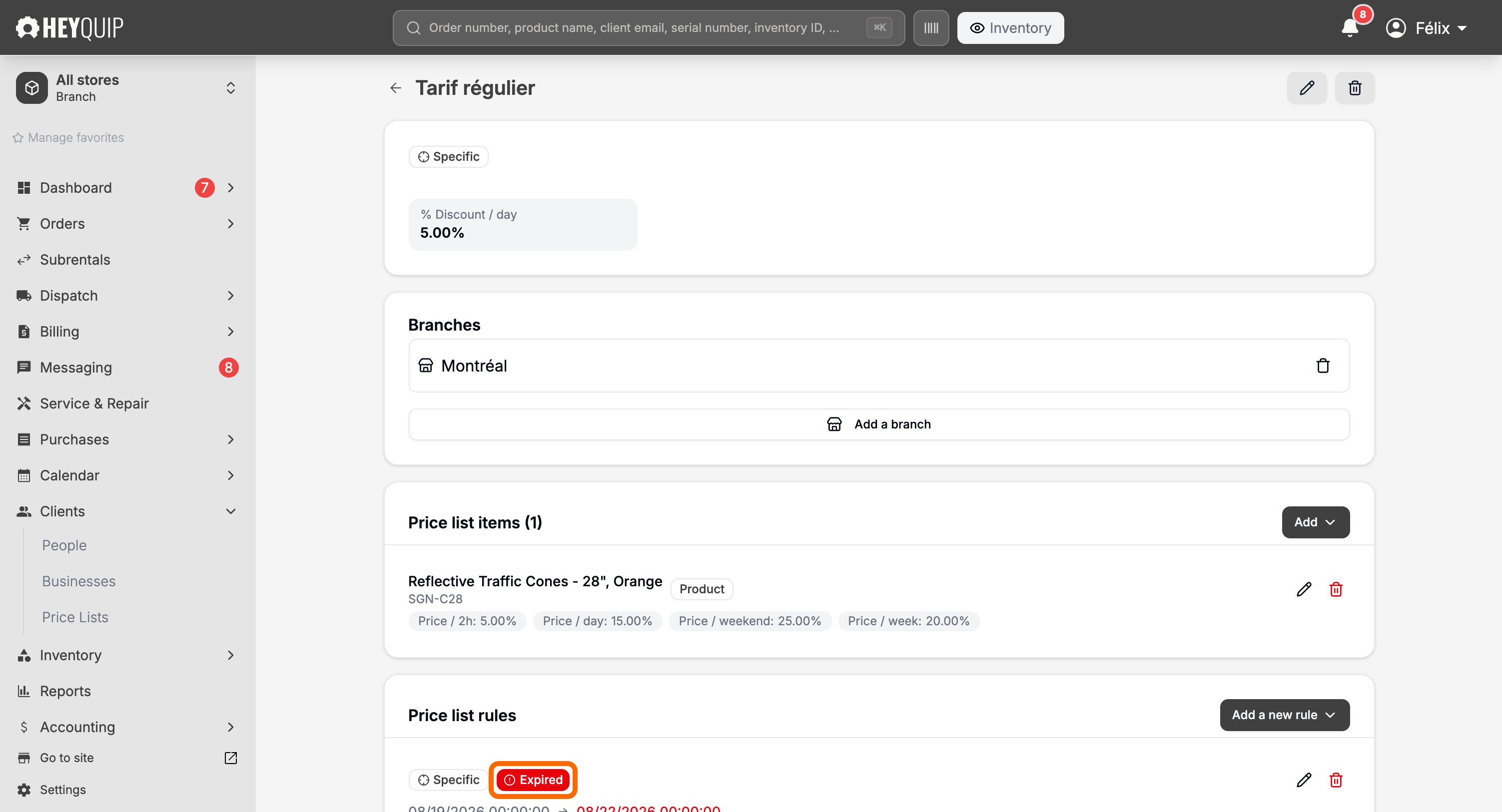This screenshot has width=1502, height=812.
Task: Click the Expired status badge
Action: click(533, 780)
